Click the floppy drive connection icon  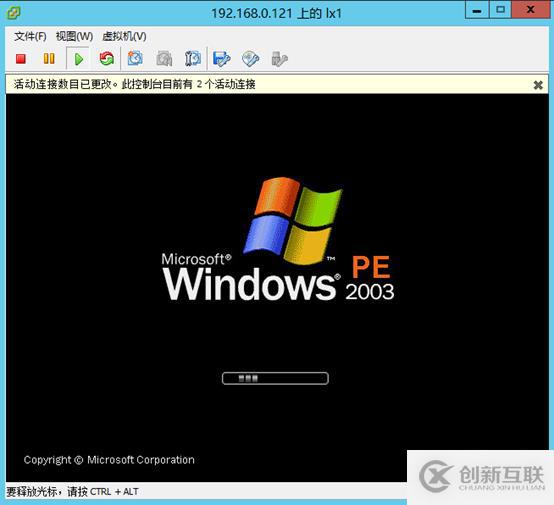point(222,58)
